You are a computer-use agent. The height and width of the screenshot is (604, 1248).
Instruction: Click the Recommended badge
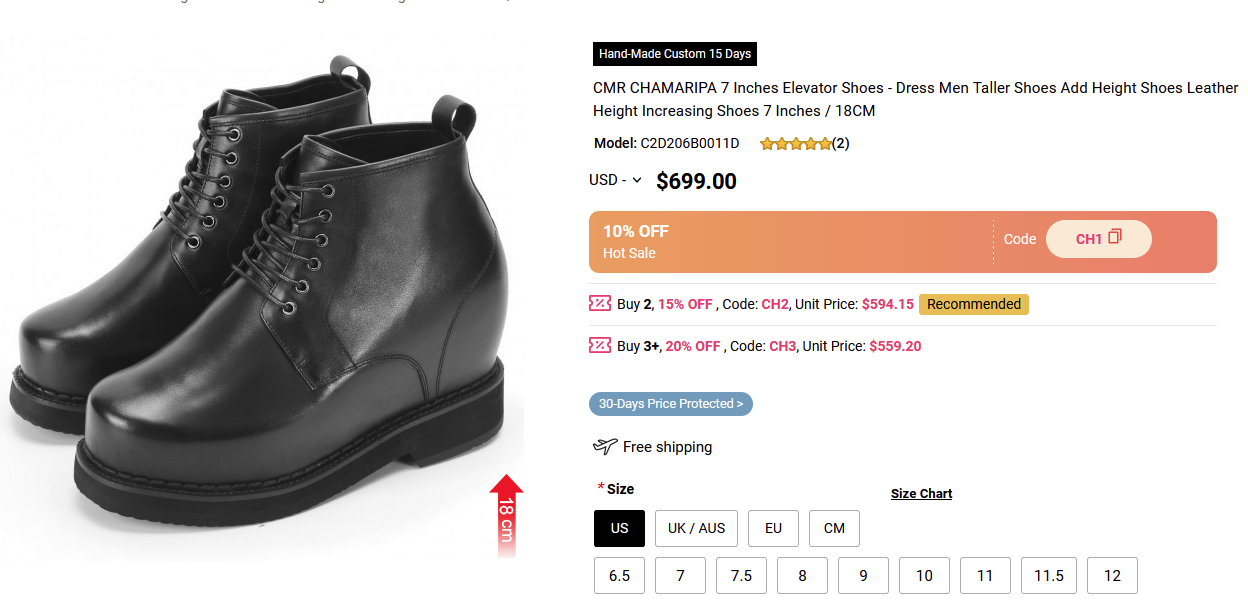[x=973, y=304]
